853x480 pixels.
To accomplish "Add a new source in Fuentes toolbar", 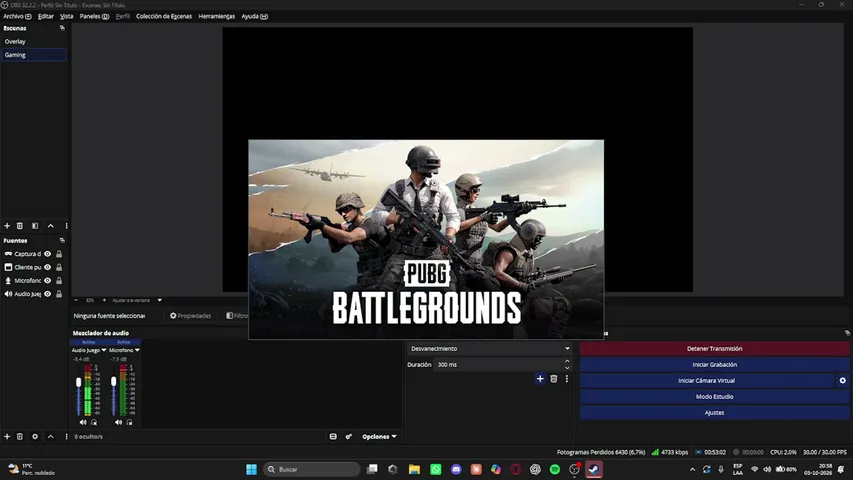I will [x=7, y=436].
